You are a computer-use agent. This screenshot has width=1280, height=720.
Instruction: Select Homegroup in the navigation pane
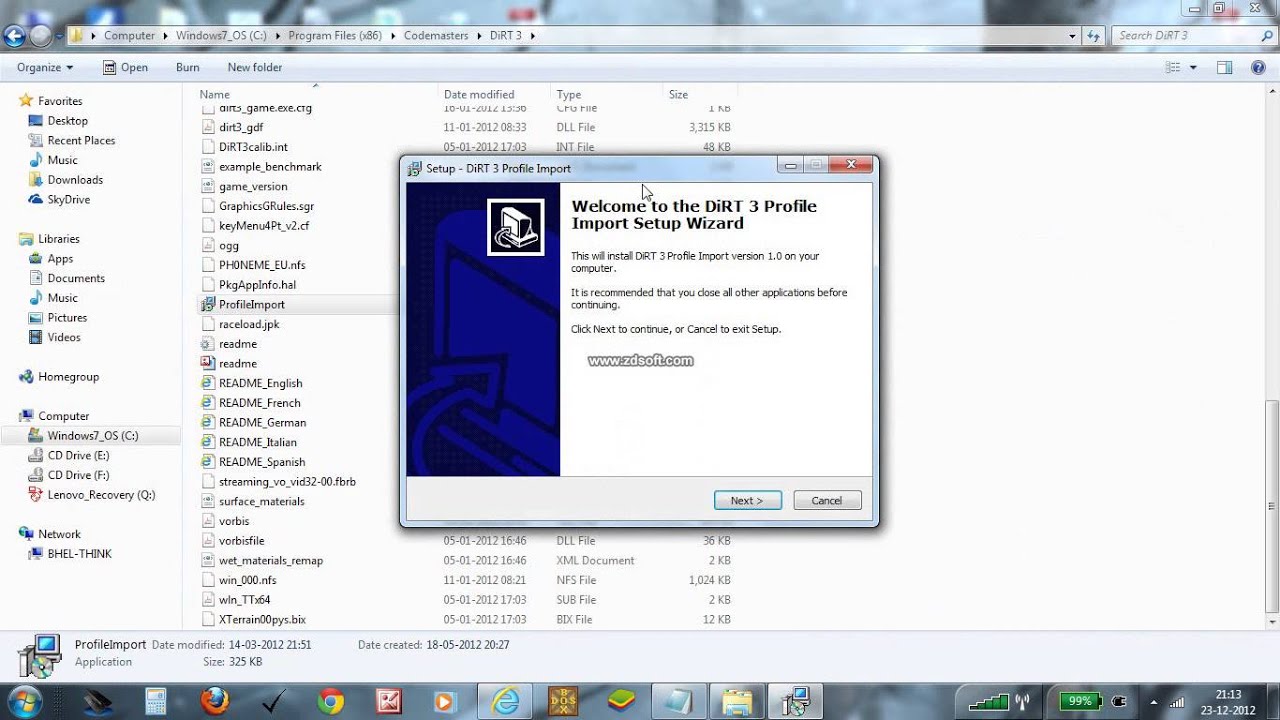tap(68, 377)
